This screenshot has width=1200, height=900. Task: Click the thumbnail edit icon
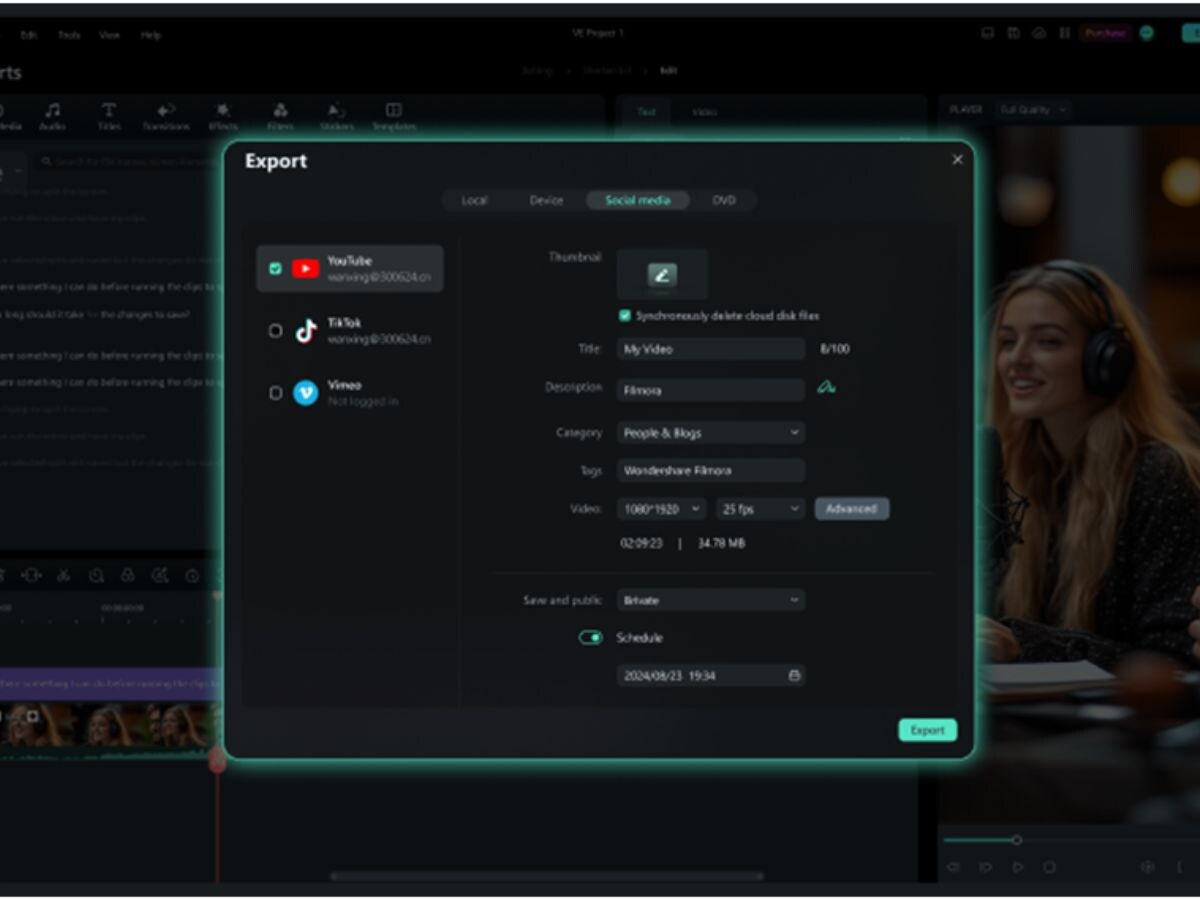pyautogui.click(x=662, y=275)
